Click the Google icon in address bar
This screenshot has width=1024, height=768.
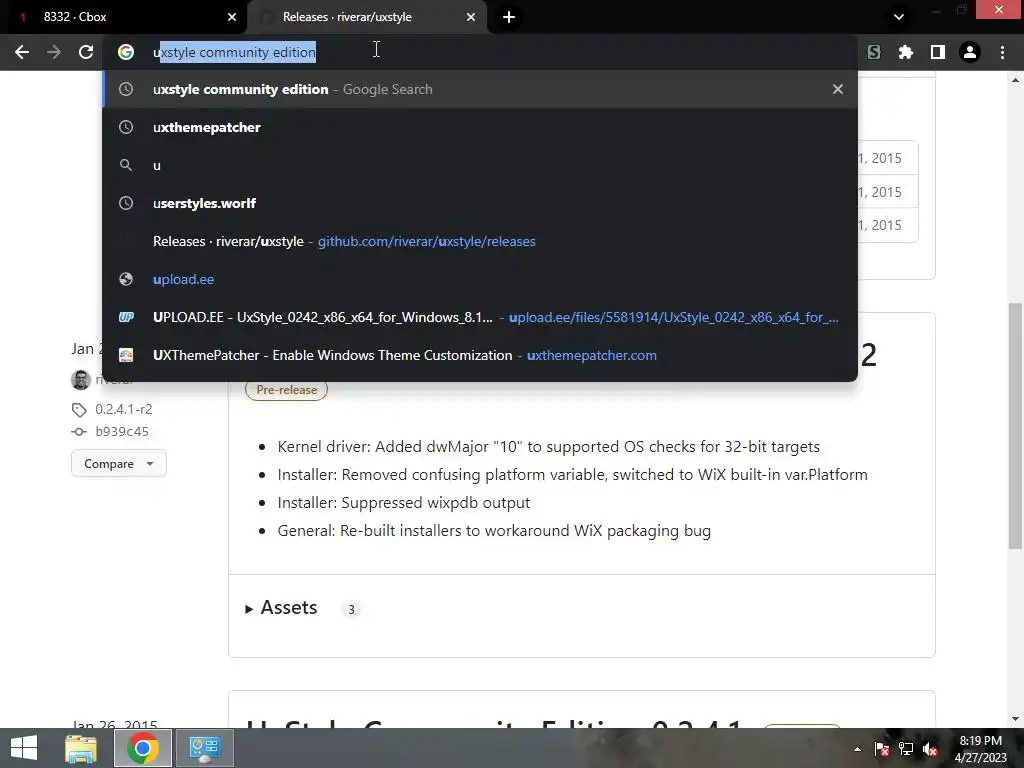tap(126, 52)
